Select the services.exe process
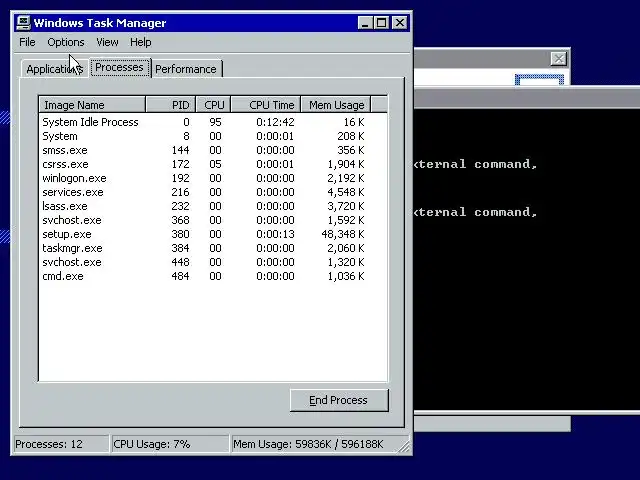640x480 pixels. tap(203, 192)
